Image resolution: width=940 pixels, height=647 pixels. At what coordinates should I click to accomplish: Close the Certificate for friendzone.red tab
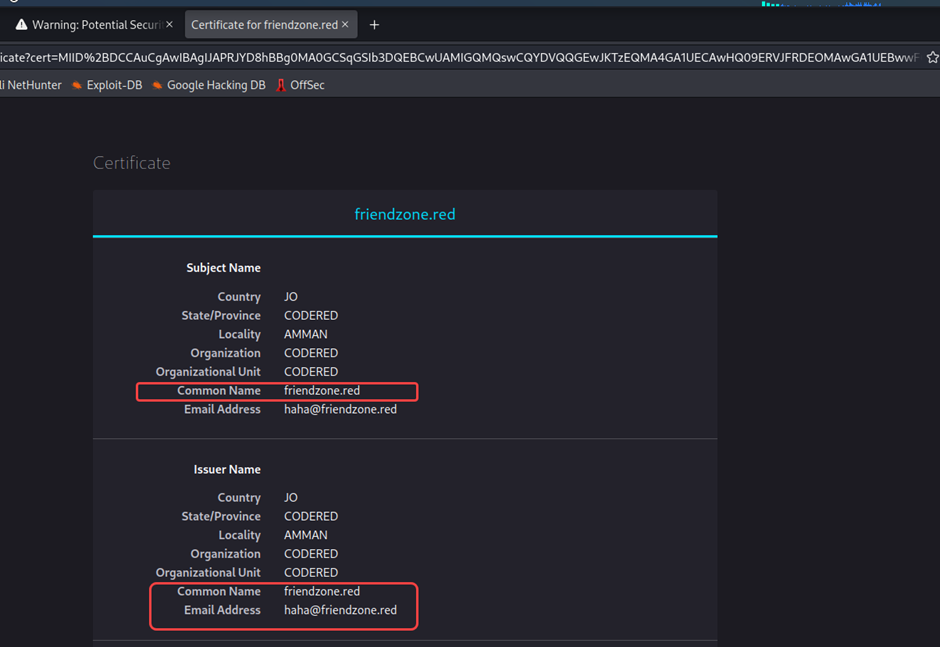346,25
